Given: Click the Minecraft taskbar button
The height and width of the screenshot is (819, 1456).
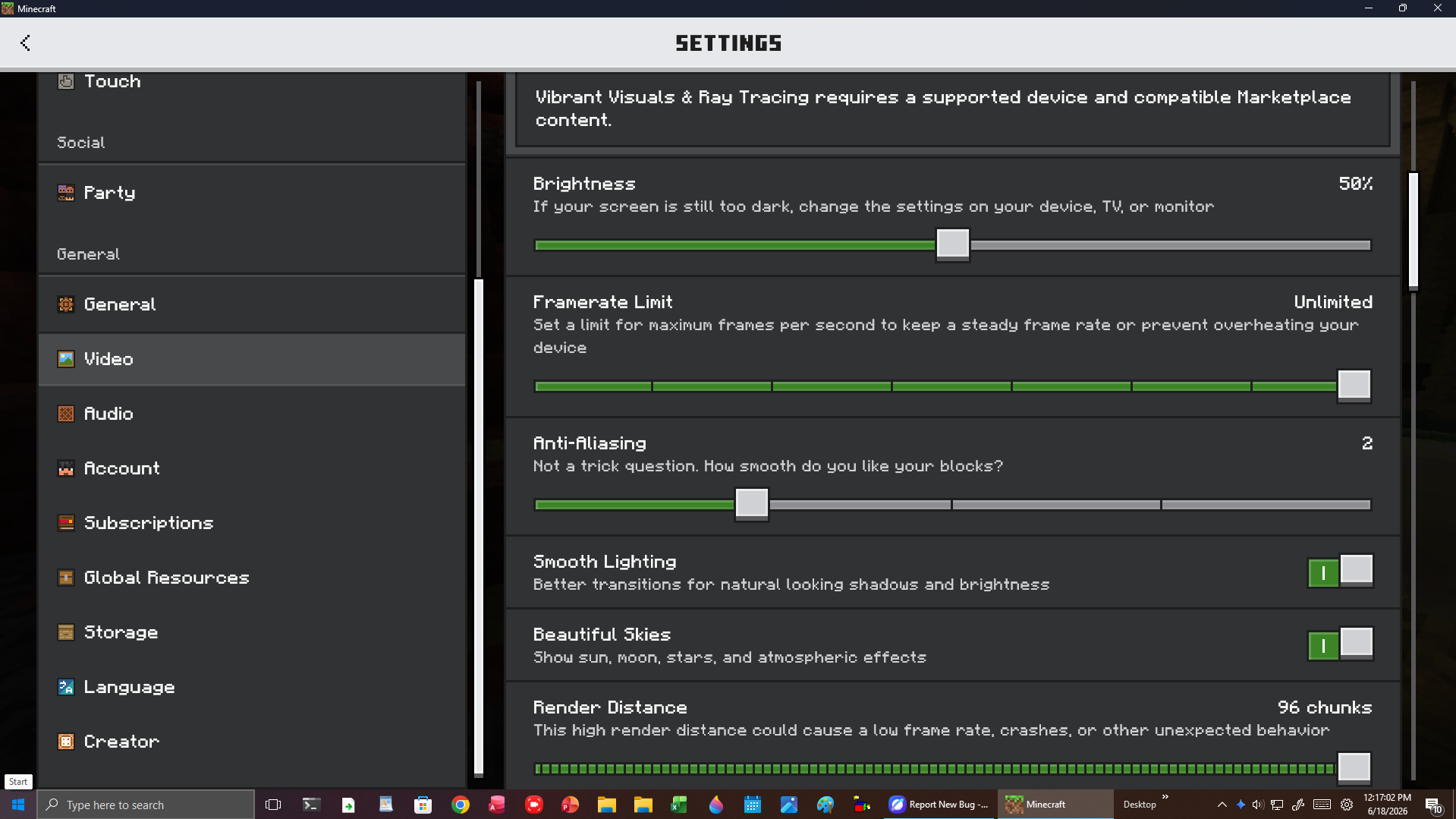Looking at the screenshot, I should coord(1055,805).
